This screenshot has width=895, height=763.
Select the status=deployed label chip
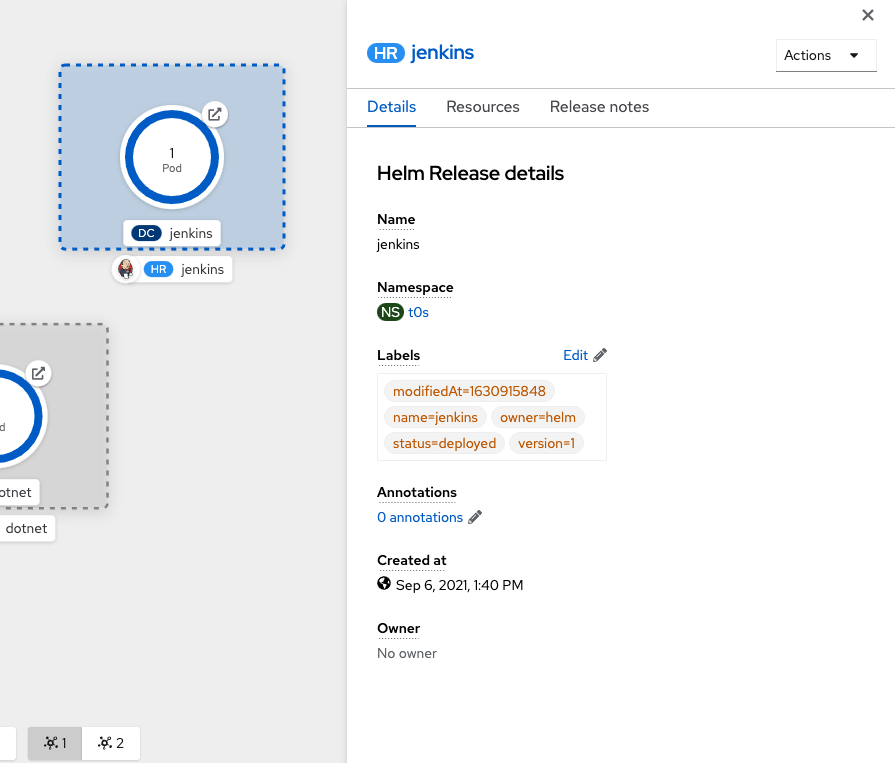click(x=444, y=443)
